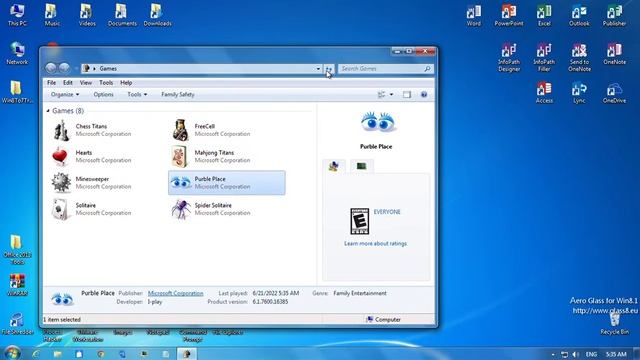Open the Microsoft Corporation publisher link
The image size is (640, 360).
pyautogui.click(x=176, y=293)
